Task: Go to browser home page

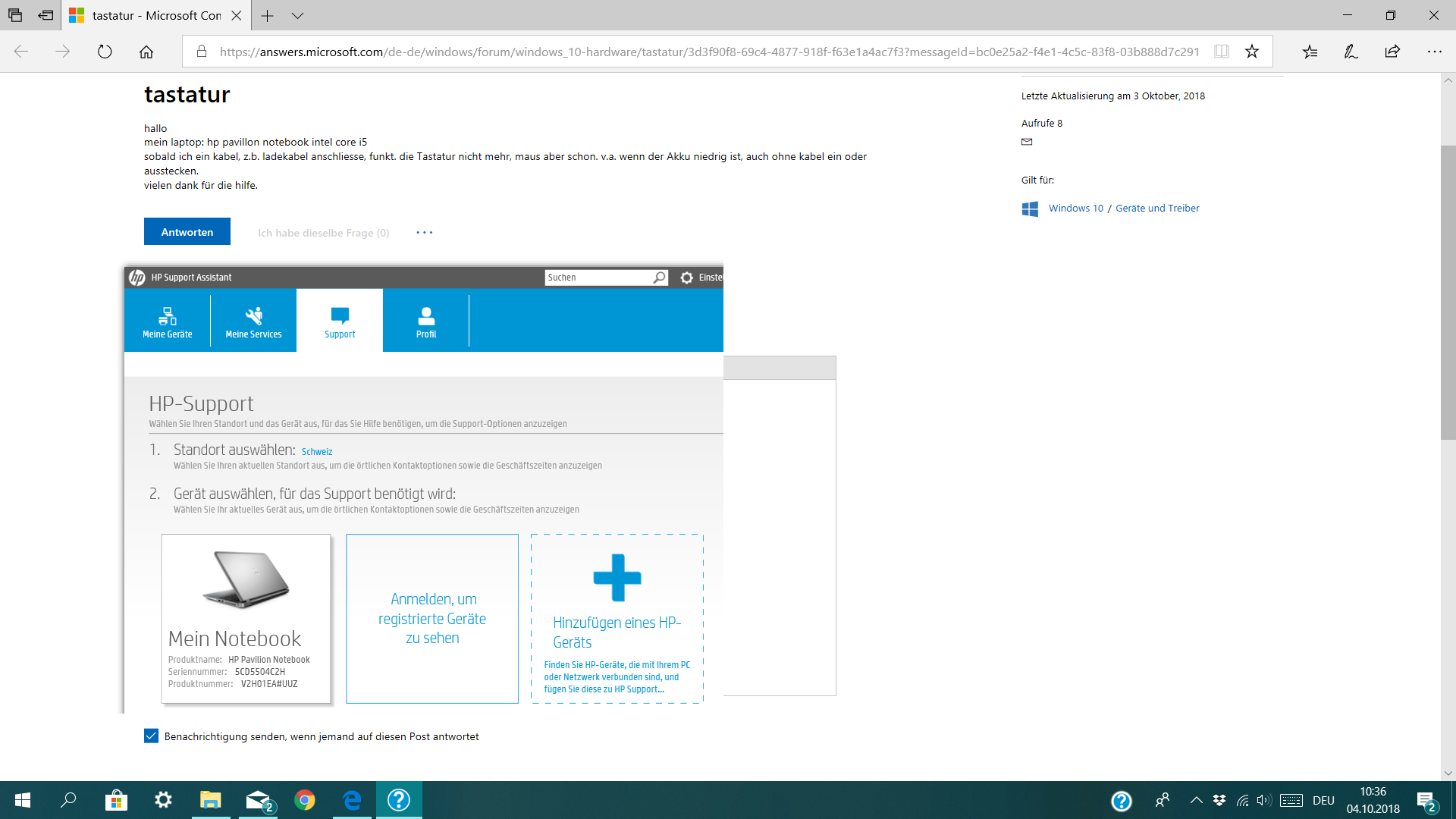Action: [146, 52]
